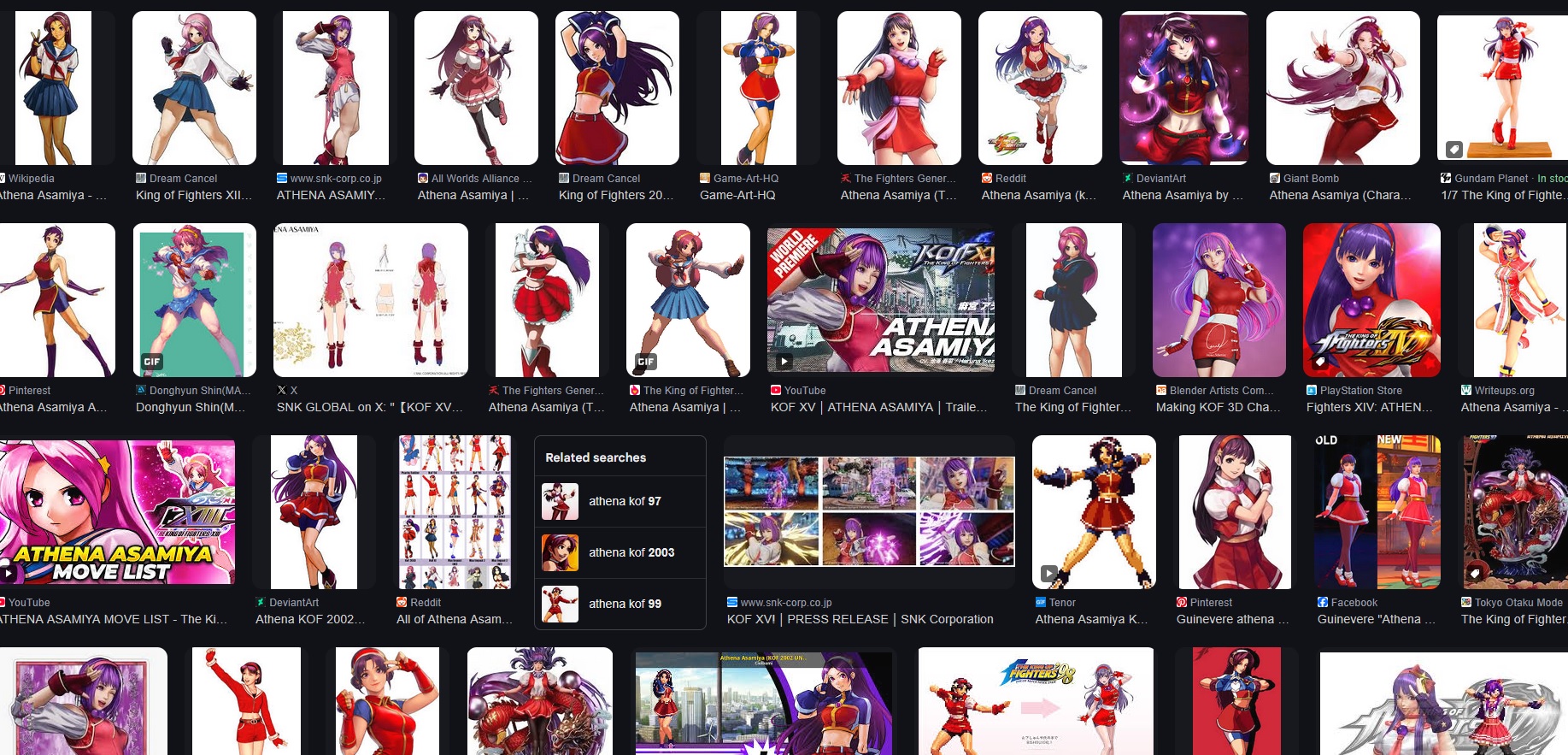This screenshot has height=755, width=1568.
Task: Click the PlayStation Store favicon icon
Action: click(1312, 390)
